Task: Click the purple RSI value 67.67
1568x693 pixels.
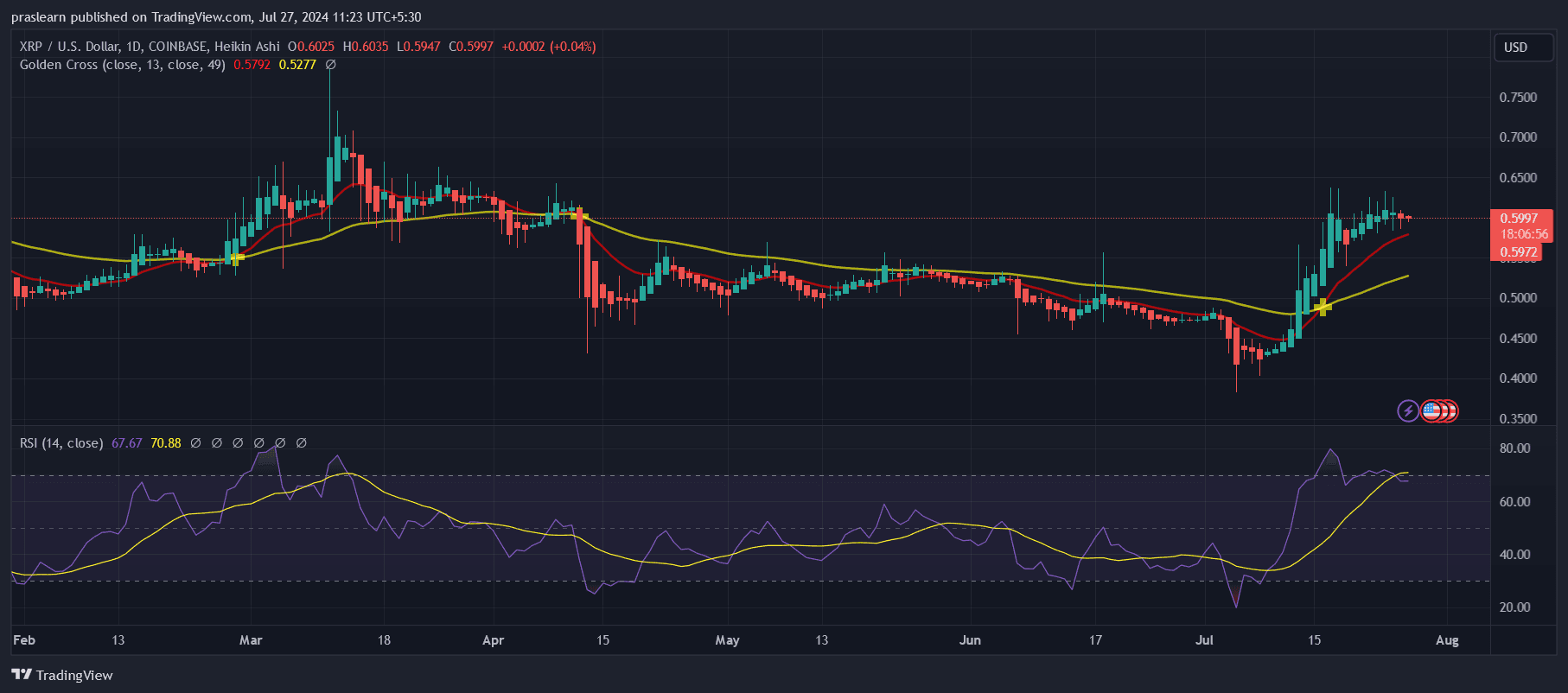Action: coord(127,443)
